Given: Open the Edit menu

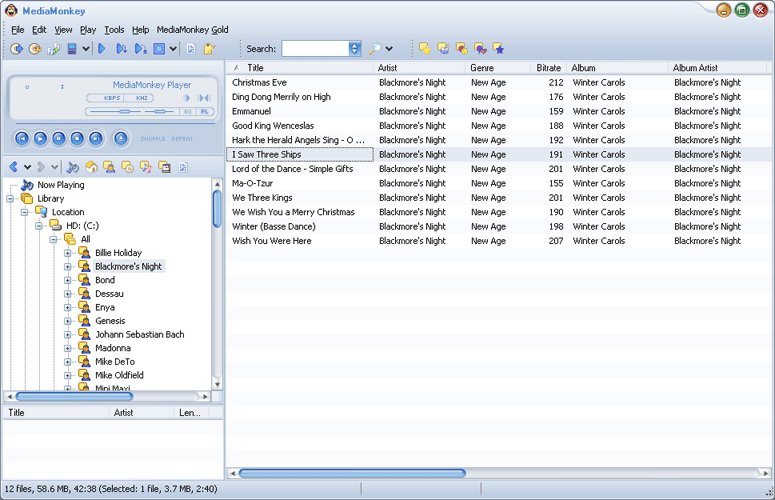Looking at the screenshot, I should click(39, 30).
